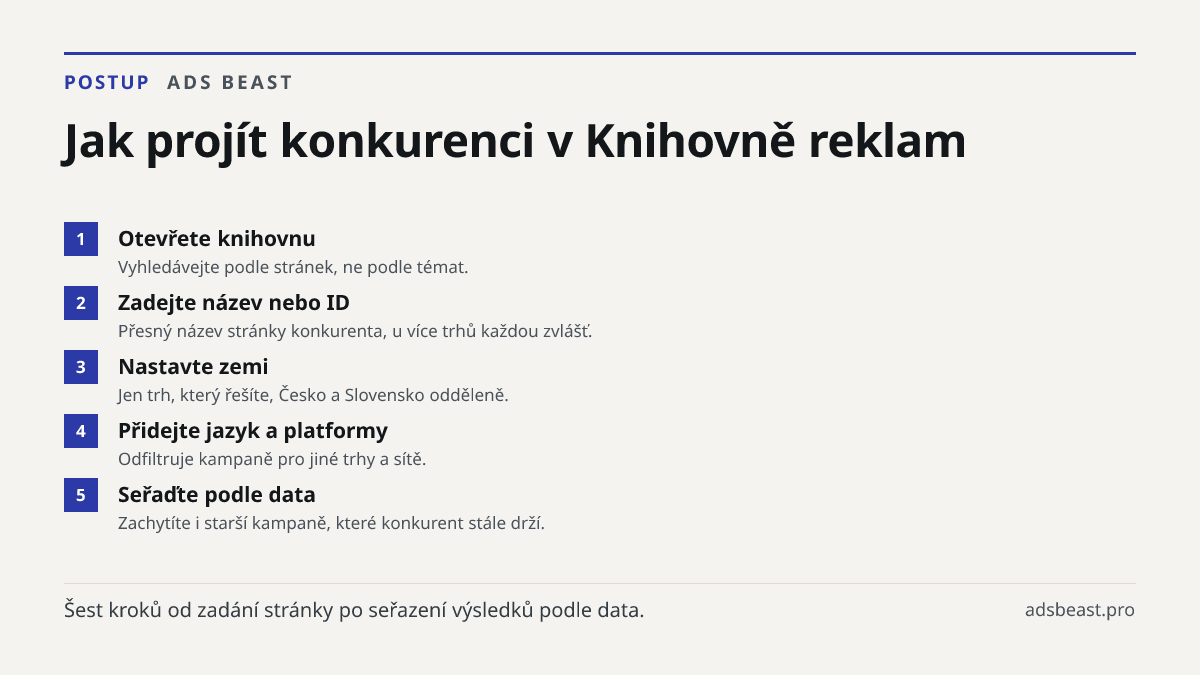Select the 'Seřaďte podle data' step title
This screenshot has width=1200, height=675.
(217, 495)
